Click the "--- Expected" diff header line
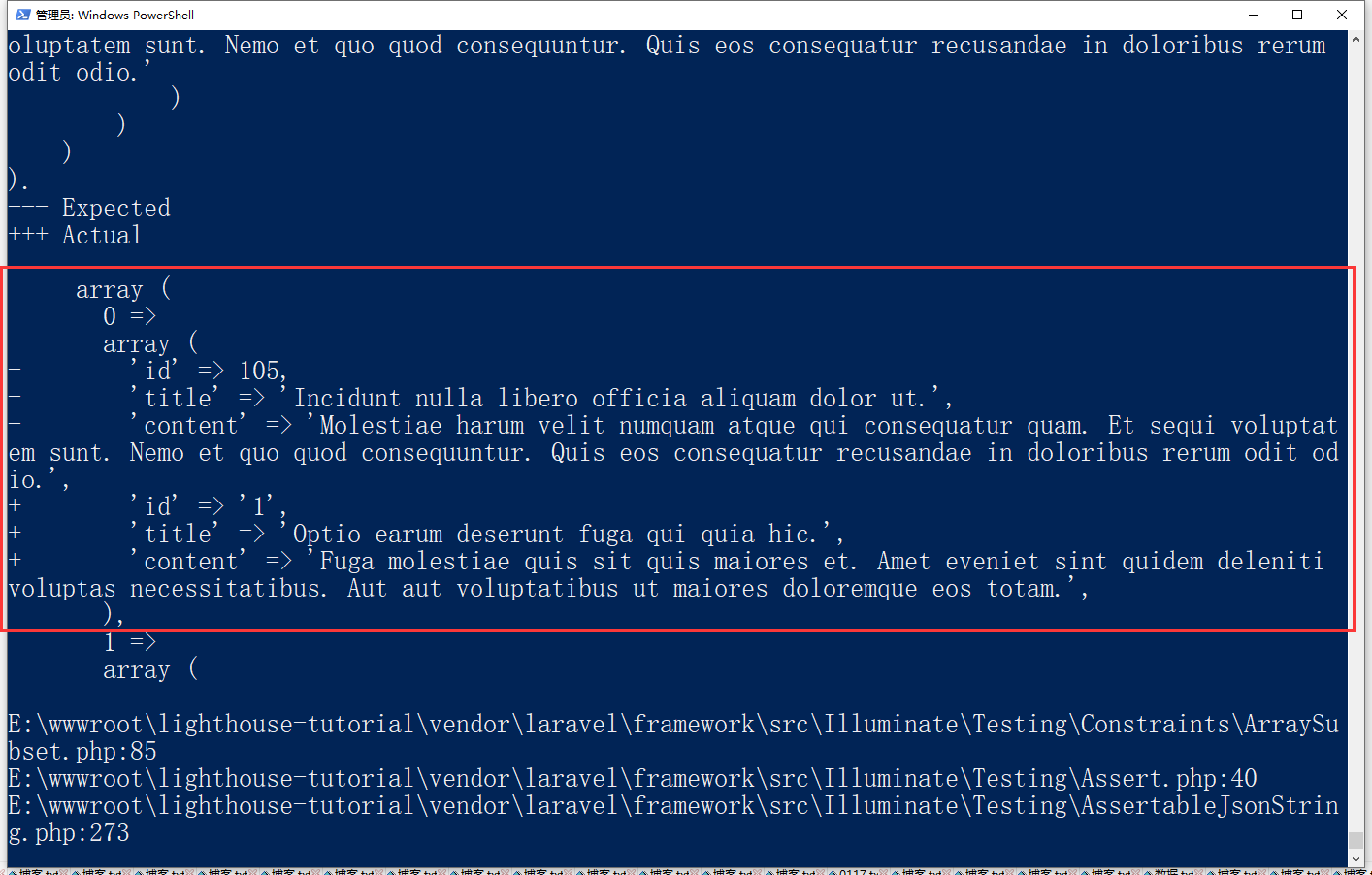The image size is (1372, 875). [89, 209]
